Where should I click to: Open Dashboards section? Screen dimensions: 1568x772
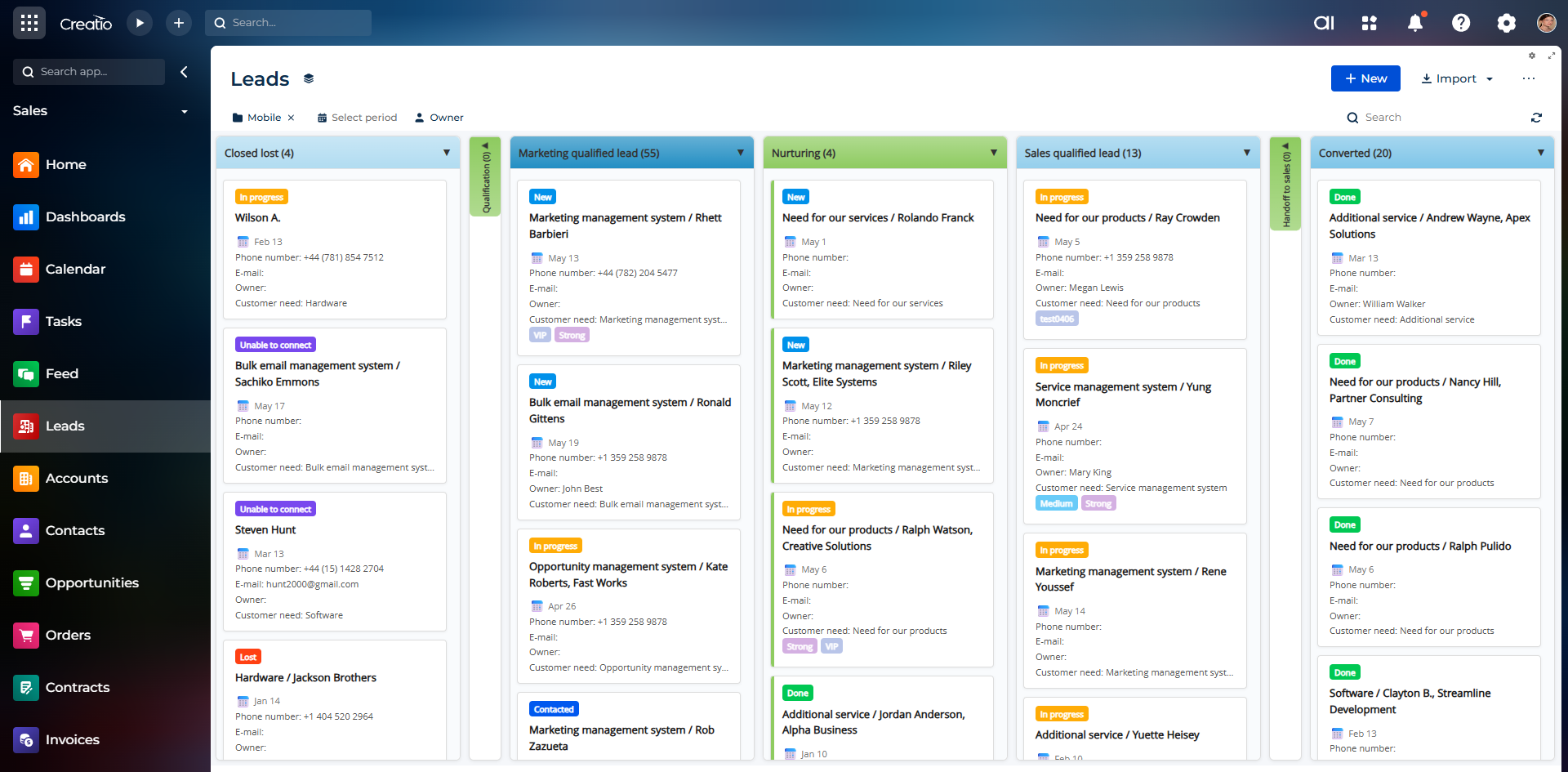(105, 217)
